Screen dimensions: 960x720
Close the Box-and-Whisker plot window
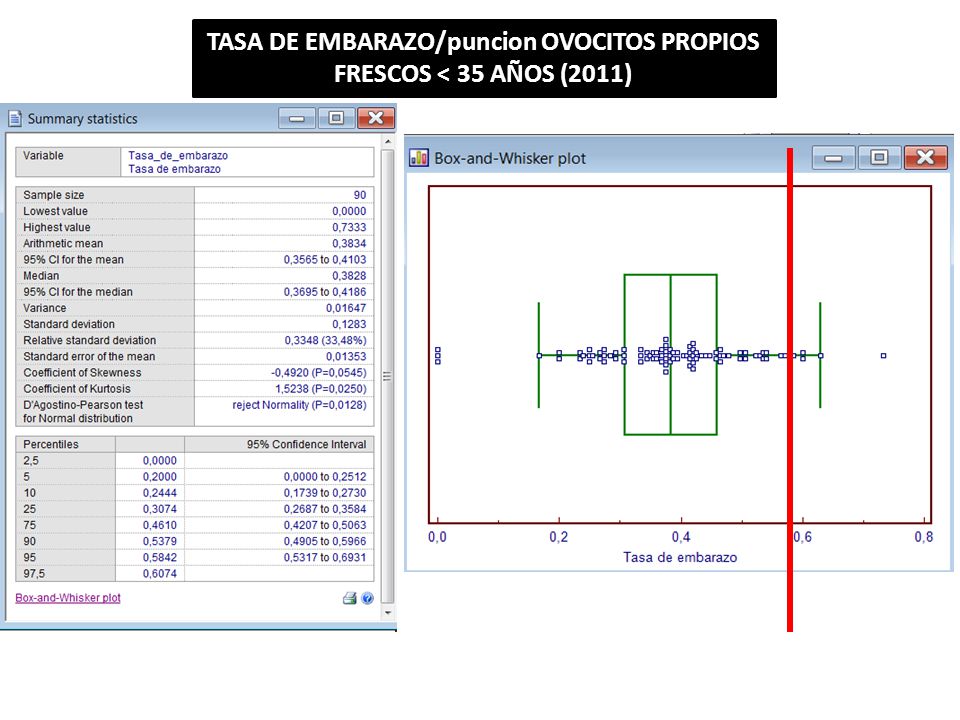coord(925,158)
